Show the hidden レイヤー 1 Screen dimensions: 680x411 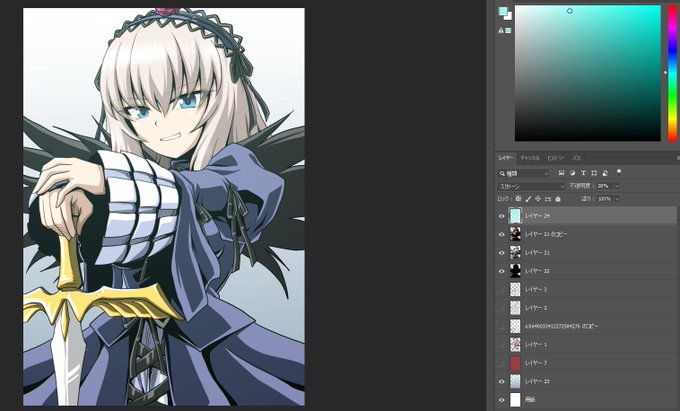pyautogui.click(x=502, y=345)
